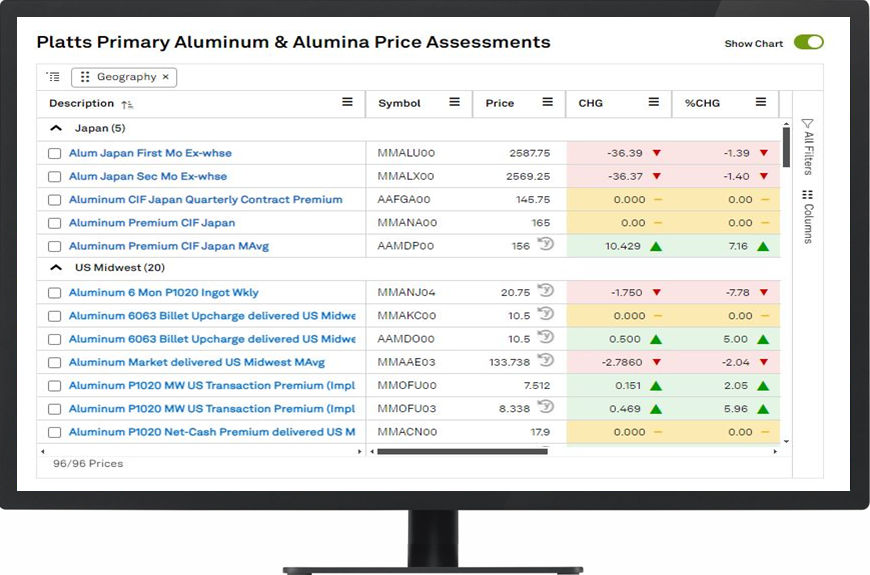
Task: Select the %CHG value 5.96
Action: tap(736, 409)
